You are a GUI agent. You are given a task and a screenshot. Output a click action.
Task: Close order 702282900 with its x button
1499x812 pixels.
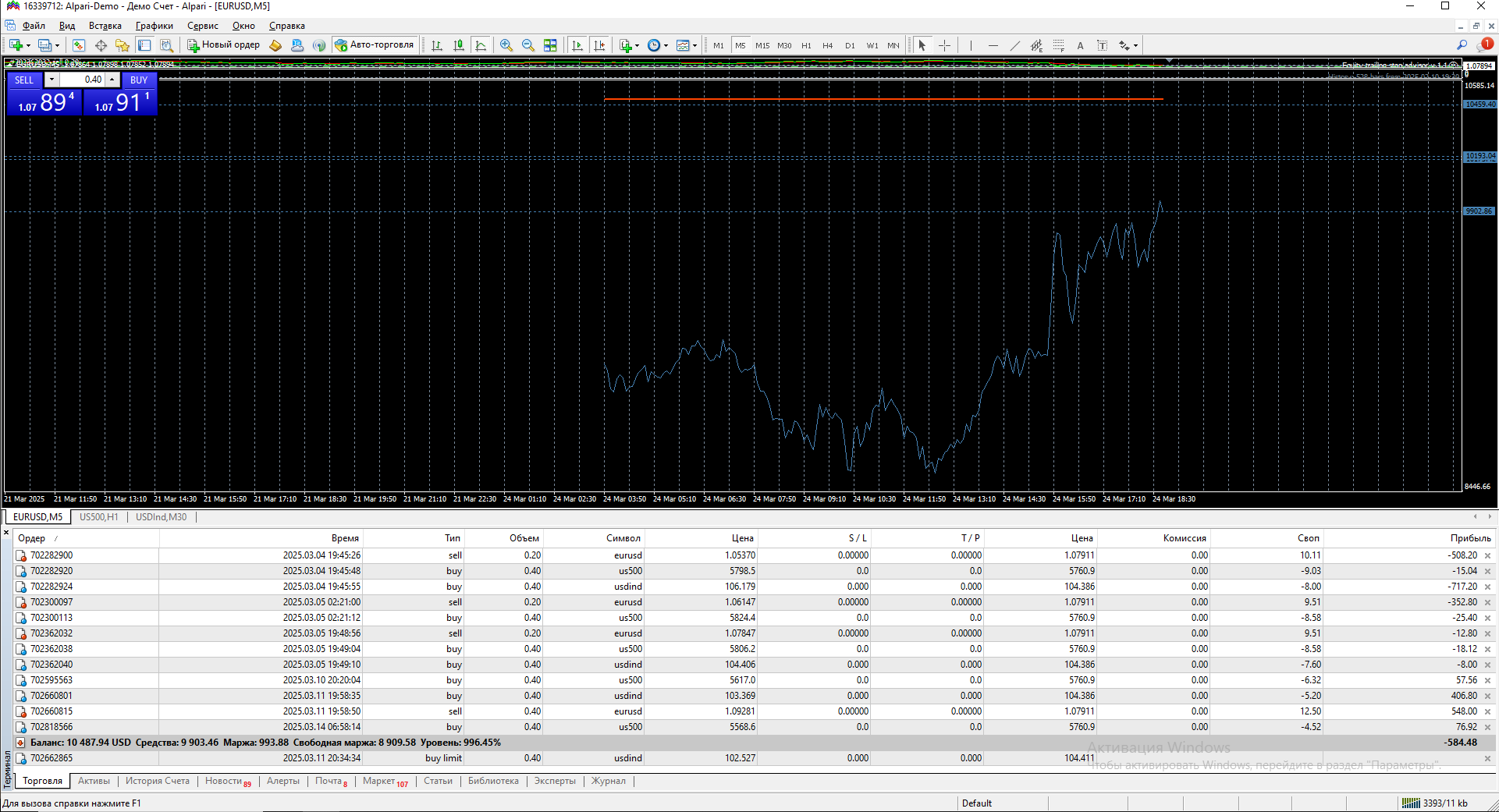(x=1487, y=556)
